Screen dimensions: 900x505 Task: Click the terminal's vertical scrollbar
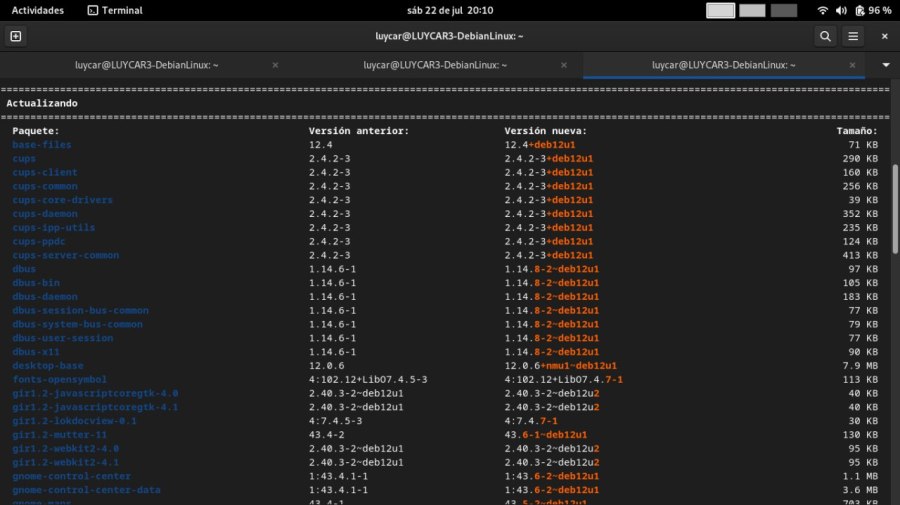(895, 210)
